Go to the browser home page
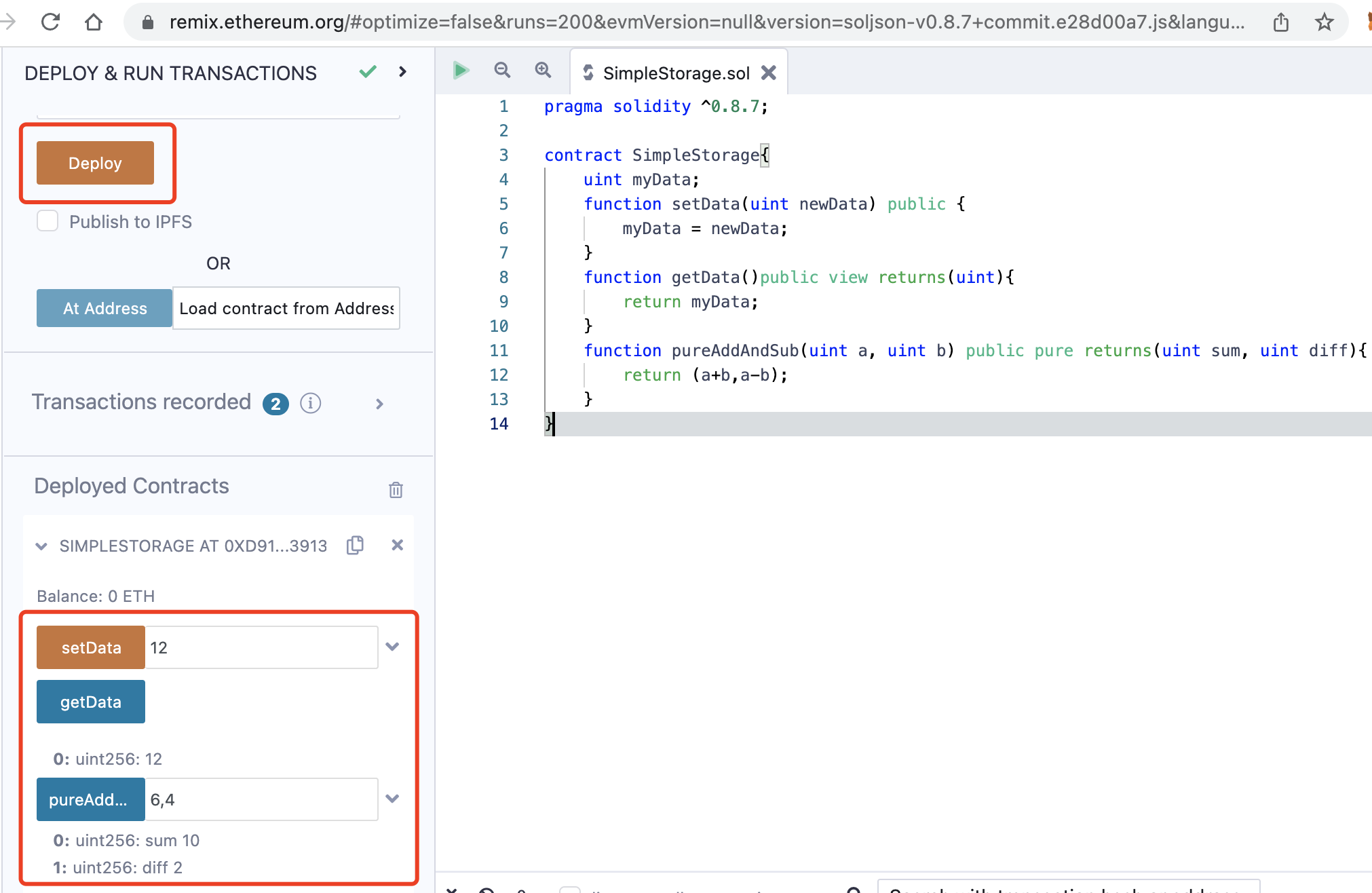 (94, 22)
